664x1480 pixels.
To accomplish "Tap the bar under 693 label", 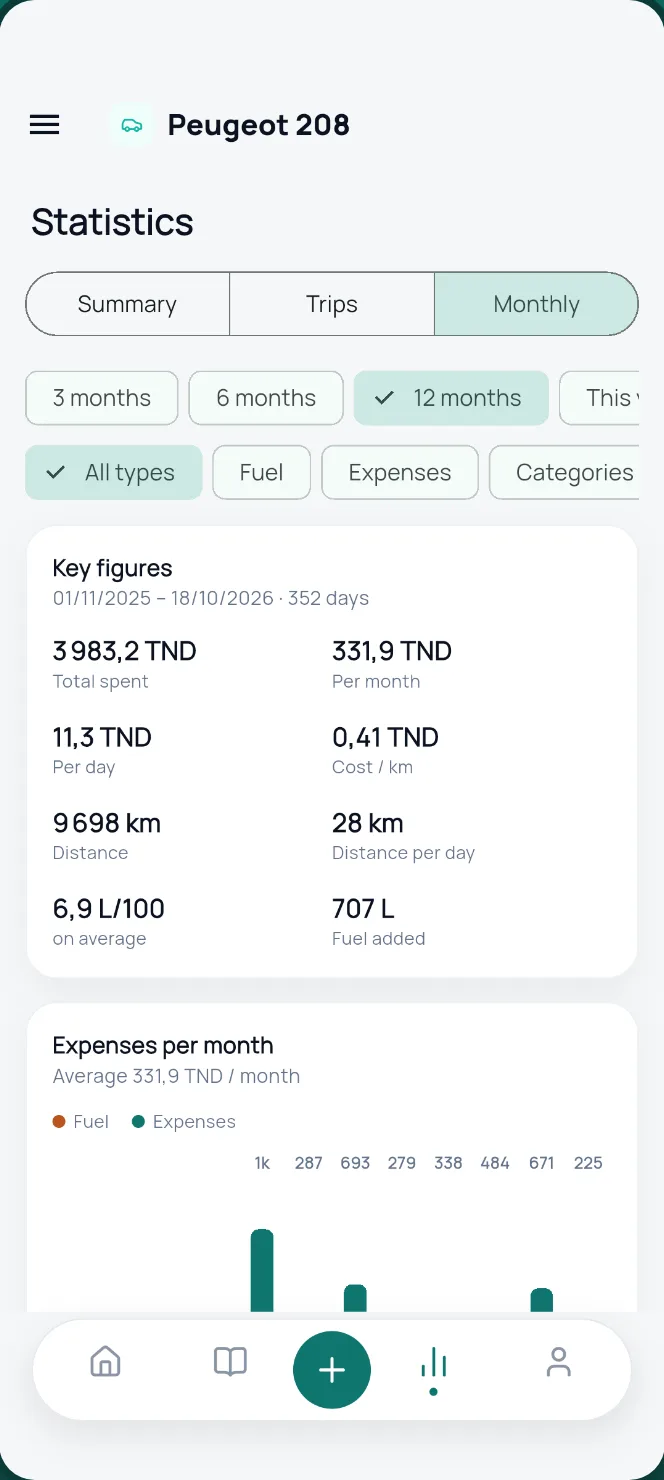I will point(355,1298).
